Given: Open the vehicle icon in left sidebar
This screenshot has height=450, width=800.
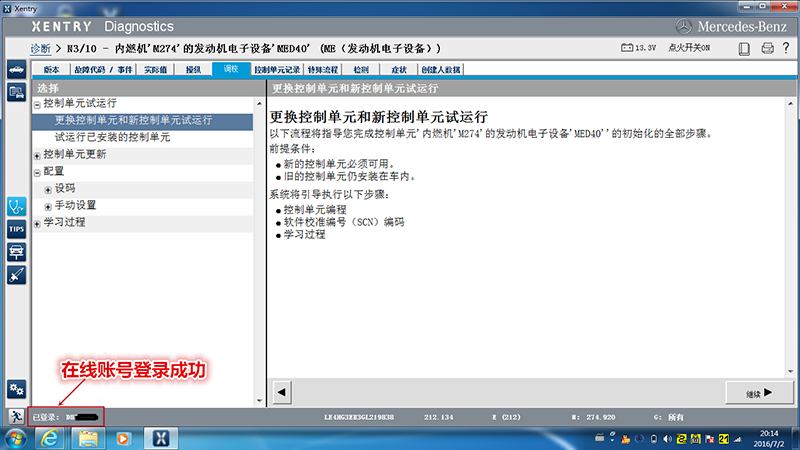Looking at the screenshot, I should pyautogui.click(x=16, y=69).
